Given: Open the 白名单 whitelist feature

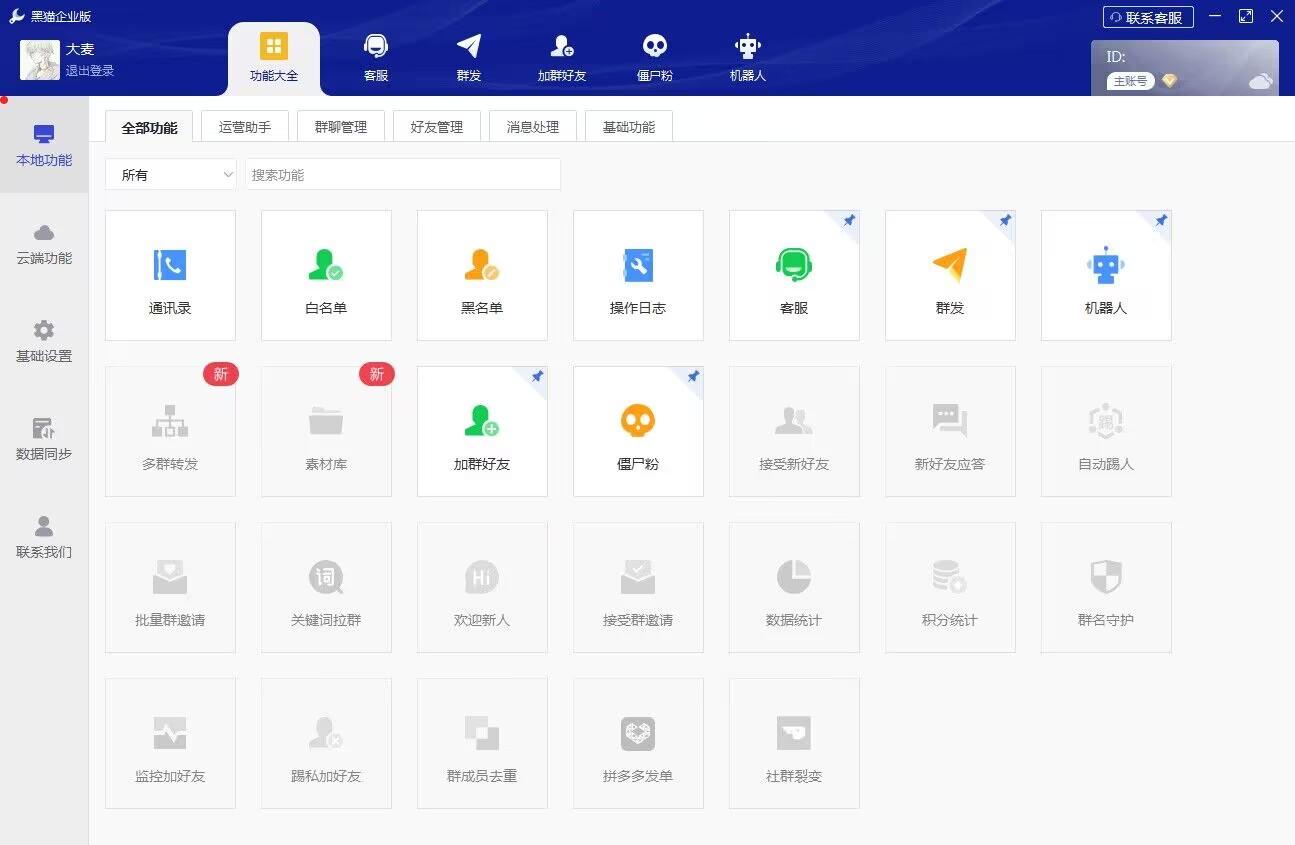Looking at the screenshot, I should point(326,275).
